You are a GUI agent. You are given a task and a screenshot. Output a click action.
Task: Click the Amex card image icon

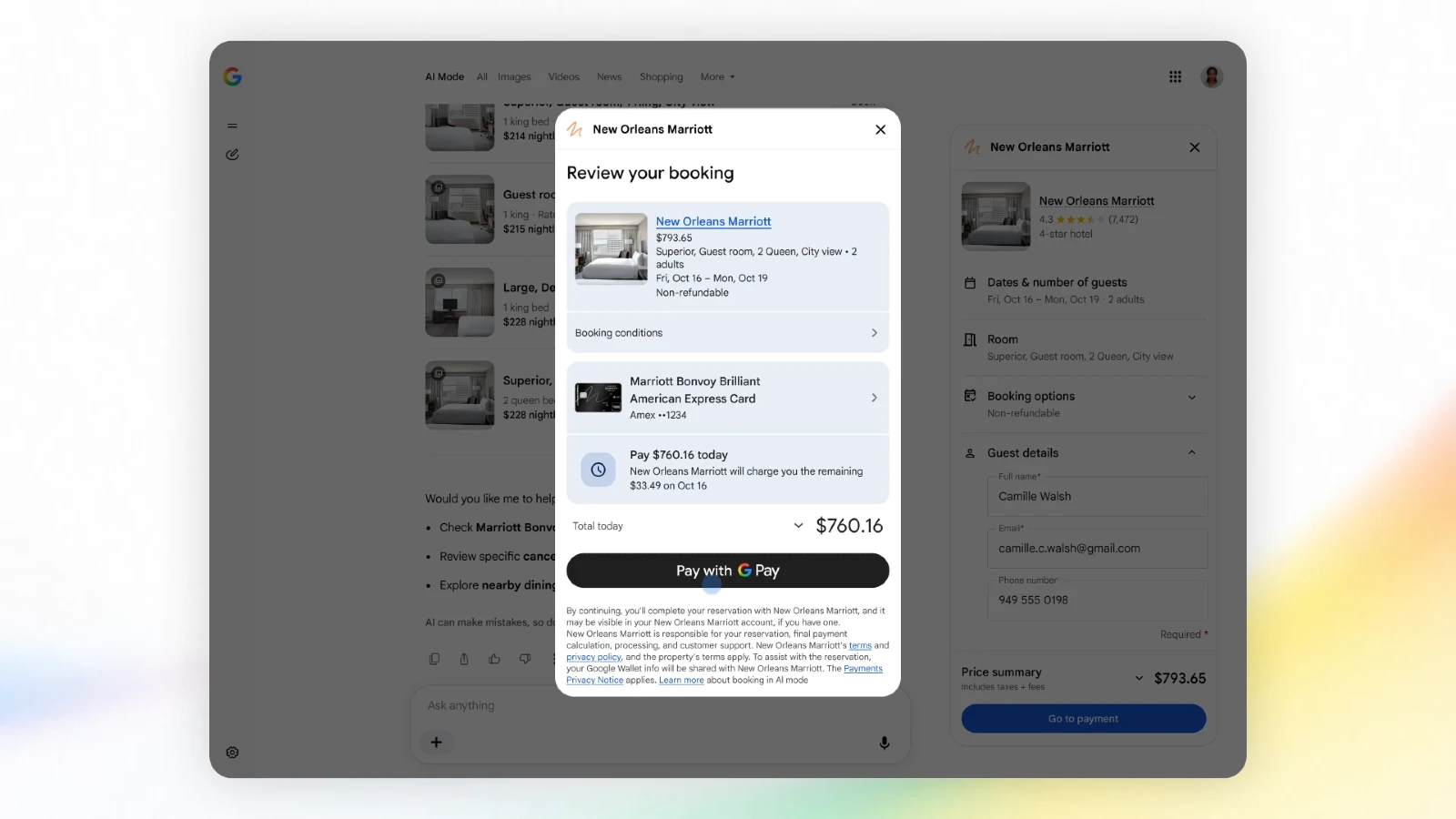(x=598, y=398)
